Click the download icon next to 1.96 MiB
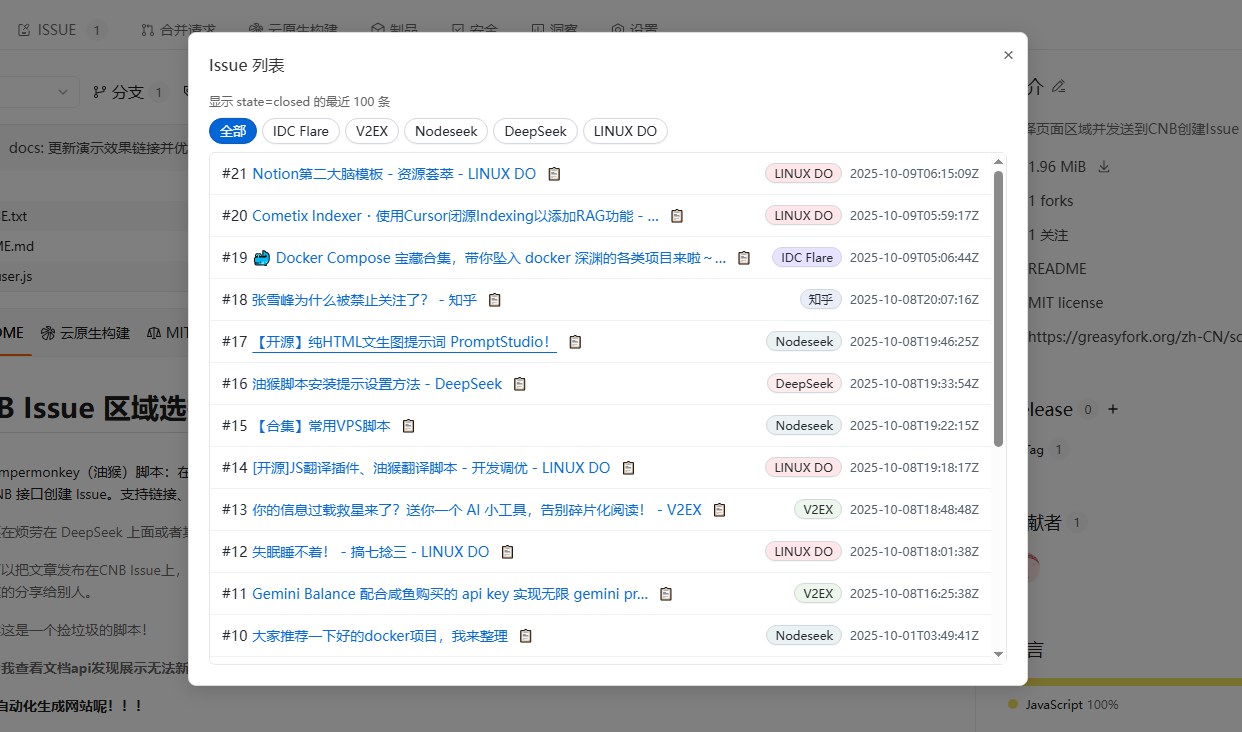 pyautogui.click(x=1104, y=167)
